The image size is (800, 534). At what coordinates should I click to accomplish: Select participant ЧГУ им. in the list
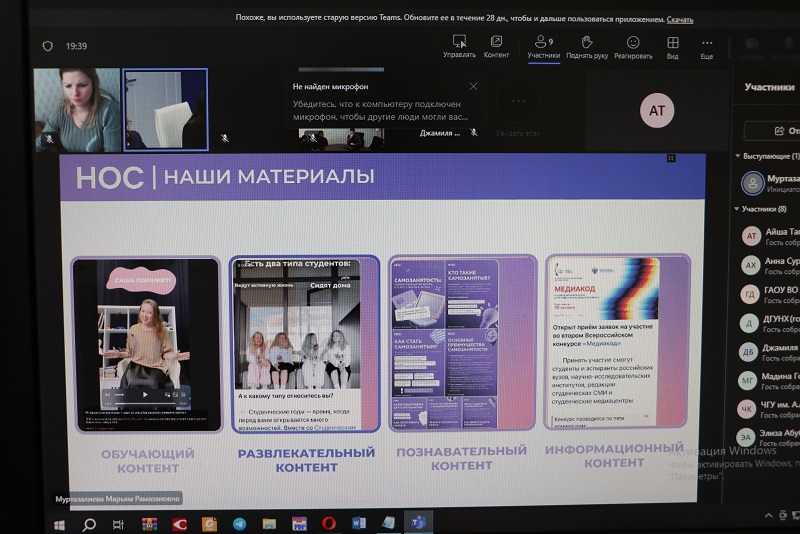(x=770, y=409)
